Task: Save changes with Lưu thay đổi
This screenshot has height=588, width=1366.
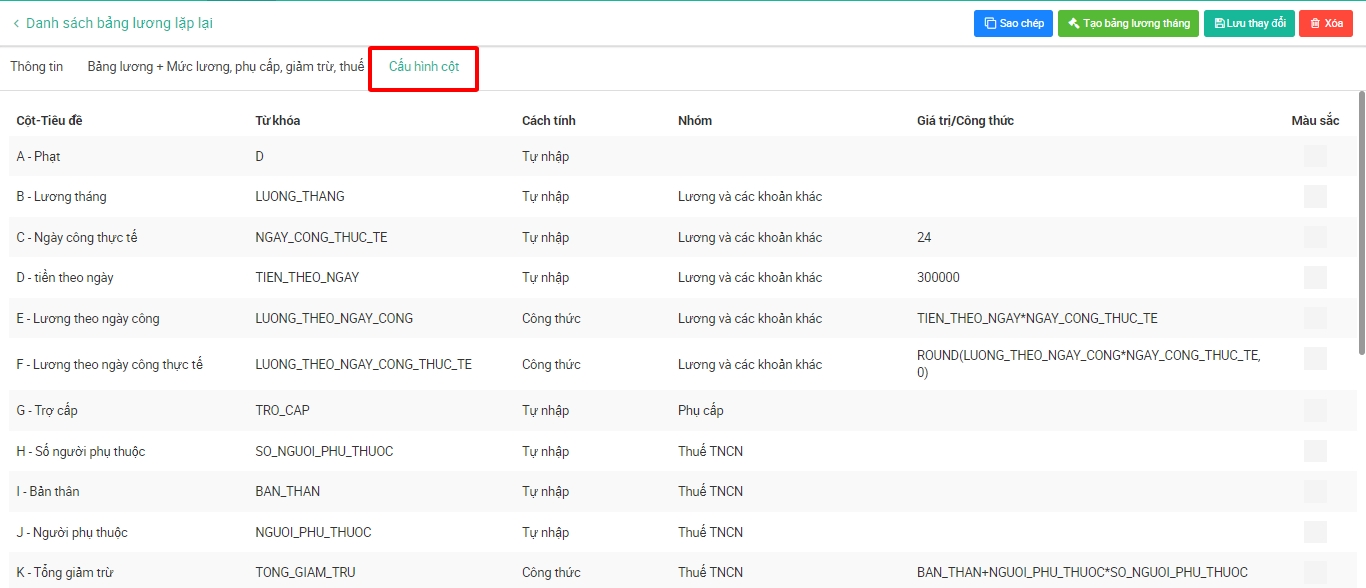Action: tap(1249, 23)
